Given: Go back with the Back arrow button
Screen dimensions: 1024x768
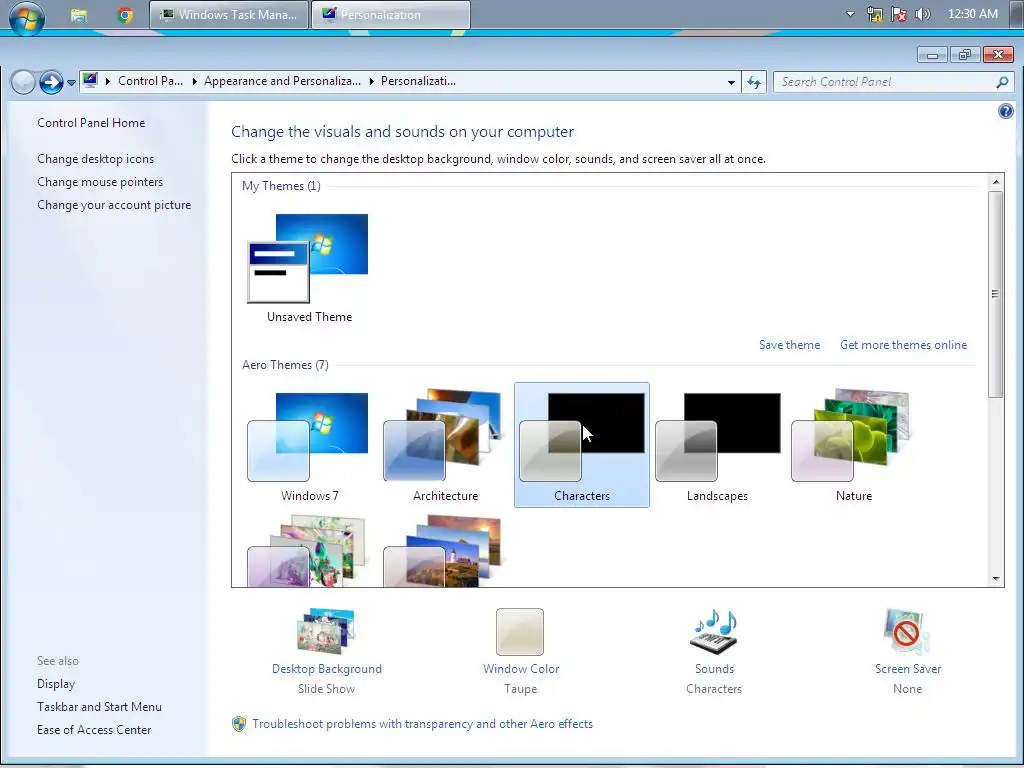Looking at the screenshot, I should pyautogui.click(x=23, y=82).
